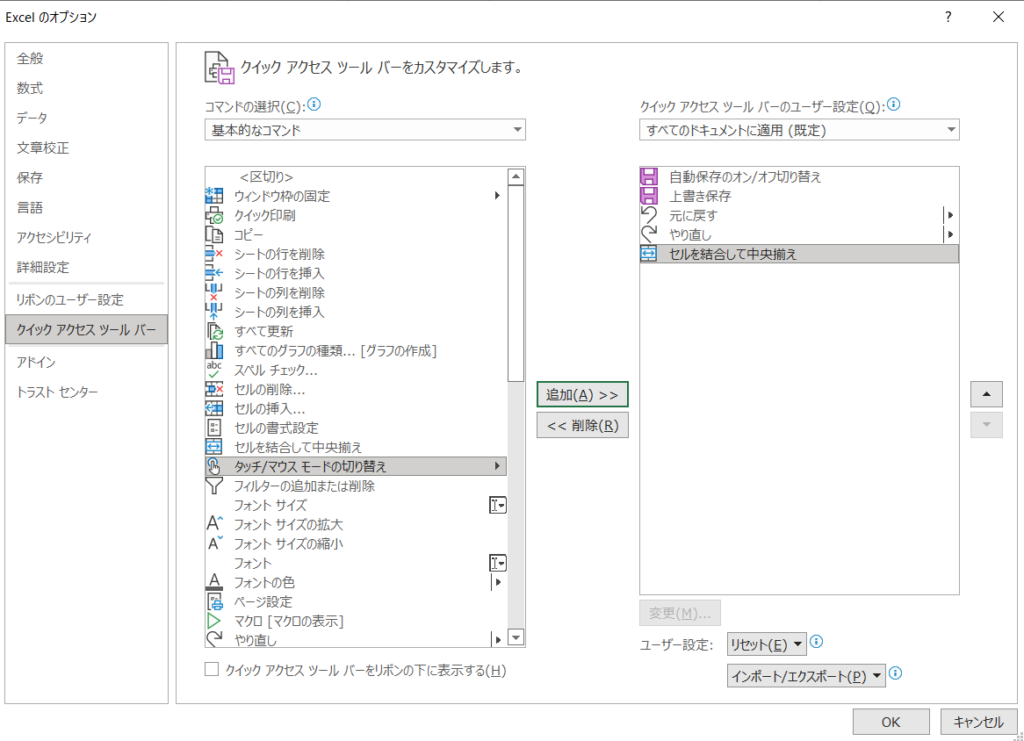Screen dimensions: 1024x741
Task: Click the move up arrow button
Action: (986, 395)
